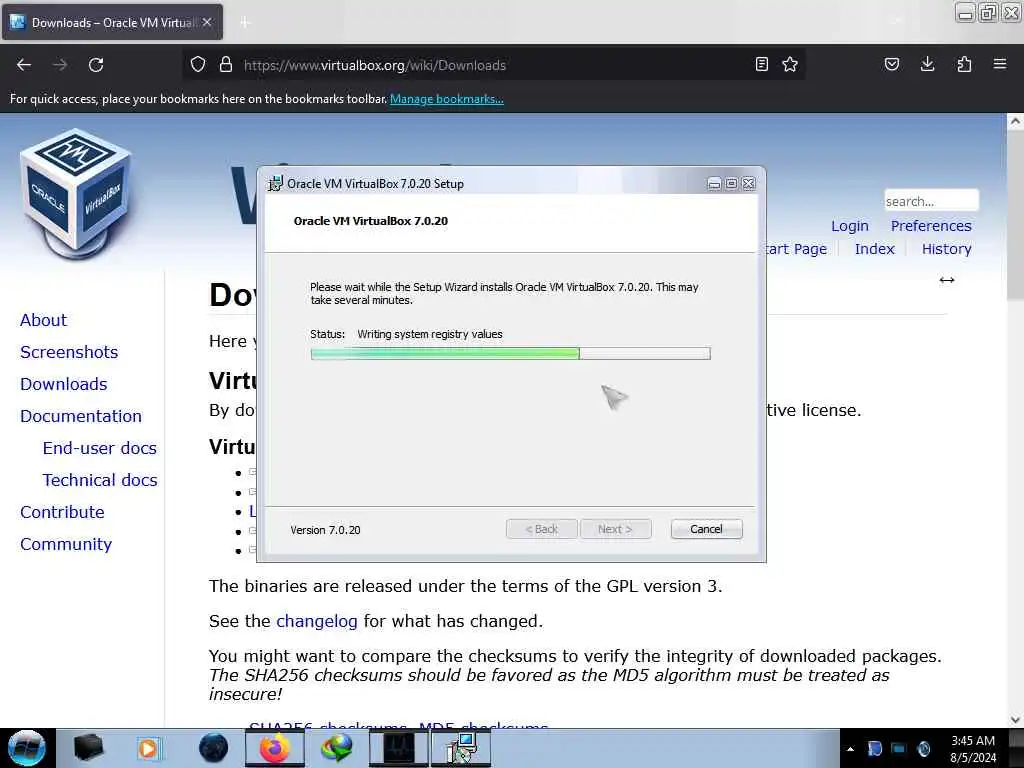Screen dimensions: 1024x768
Task: Bookmark this page with the star icon
Action: click(x=790, y=64)
